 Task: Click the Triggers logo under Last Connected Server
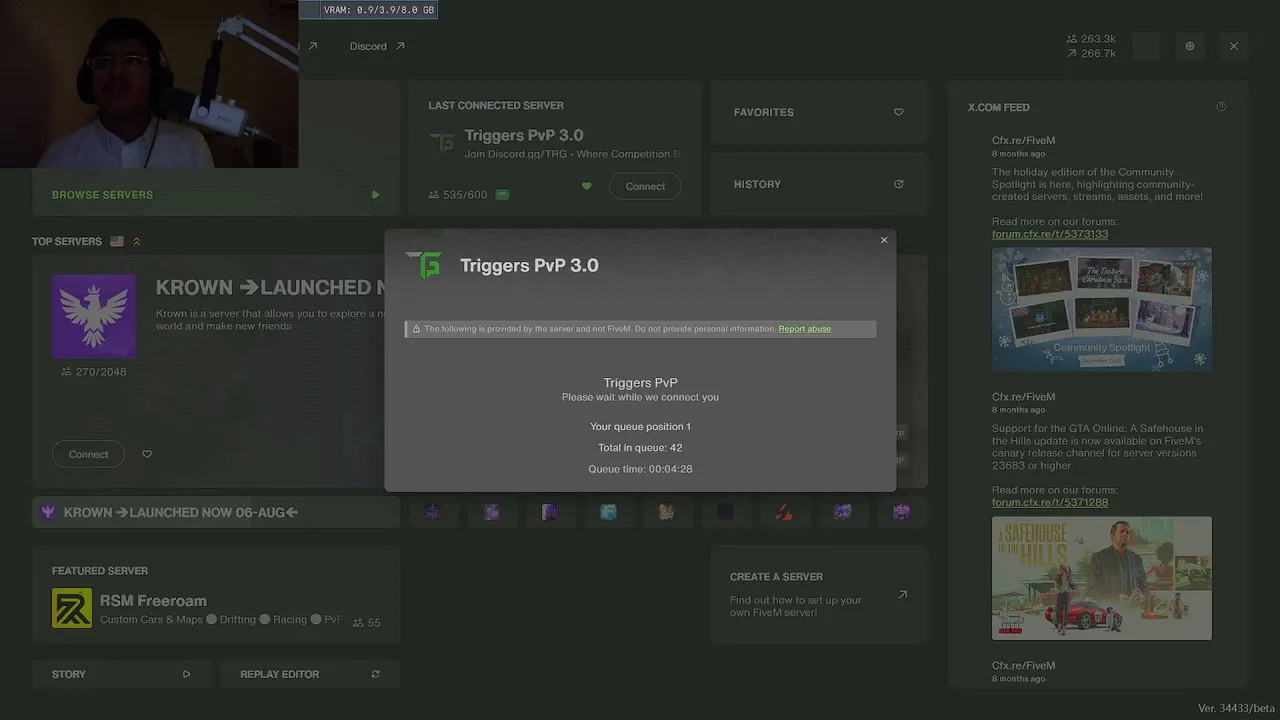pos(441,143)
